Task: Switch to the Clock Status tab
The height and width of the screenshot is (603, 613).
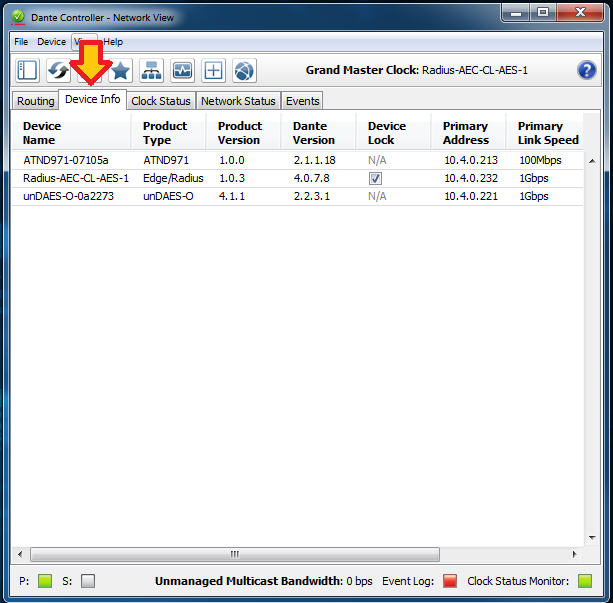Action: point(161,101)
